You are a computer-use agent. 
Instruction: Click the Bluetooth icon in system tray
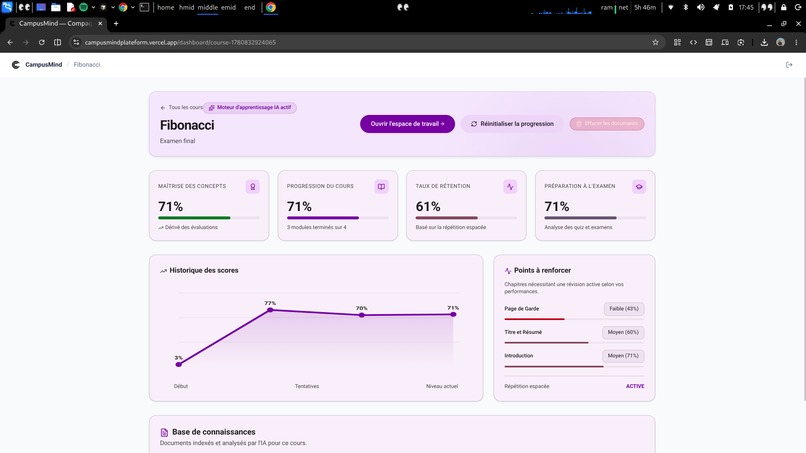tap(685, 7)
